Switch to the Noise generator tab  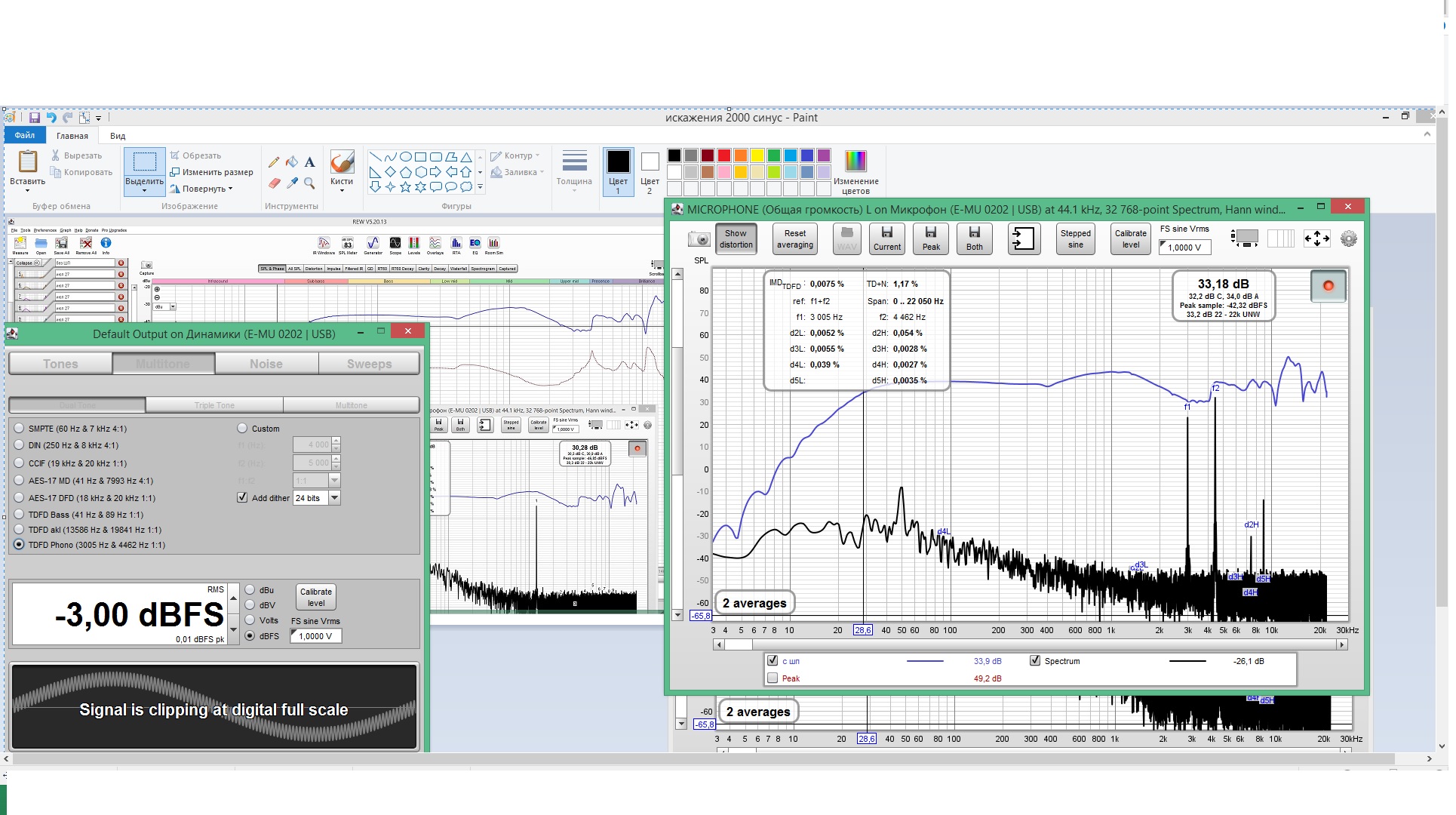(266, 364)
